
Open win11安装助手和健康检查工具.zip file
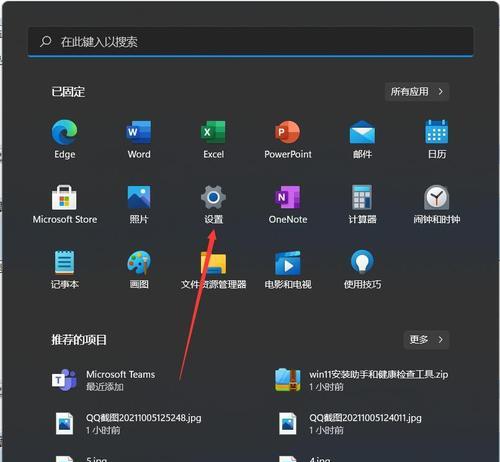click(x=361, y=380)
